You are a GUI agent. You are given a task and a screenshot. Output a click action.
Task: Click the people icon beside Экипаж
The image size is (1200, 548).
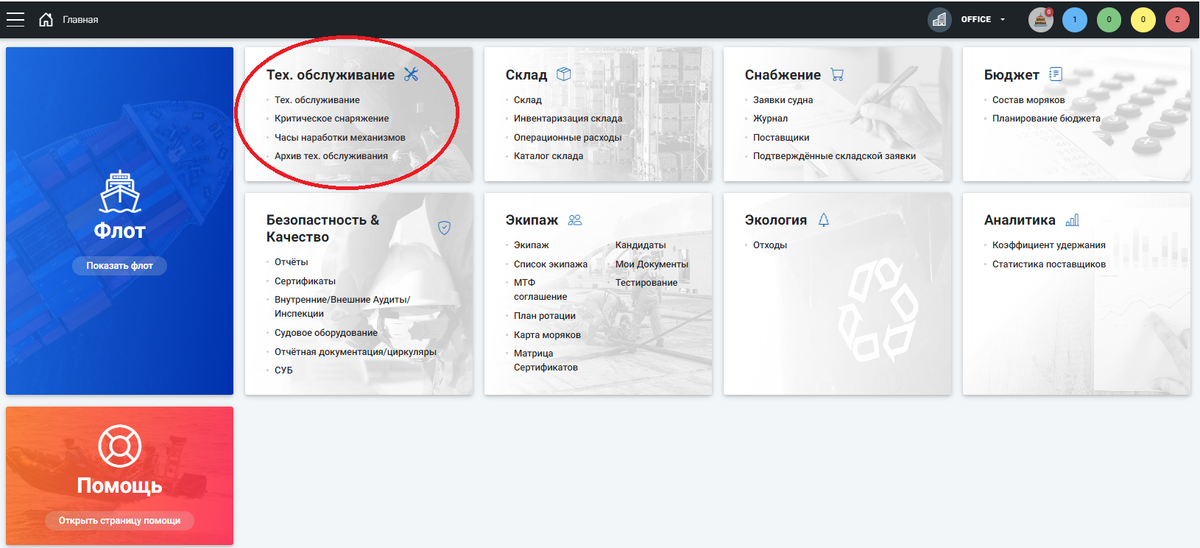[x=574, y=220]
